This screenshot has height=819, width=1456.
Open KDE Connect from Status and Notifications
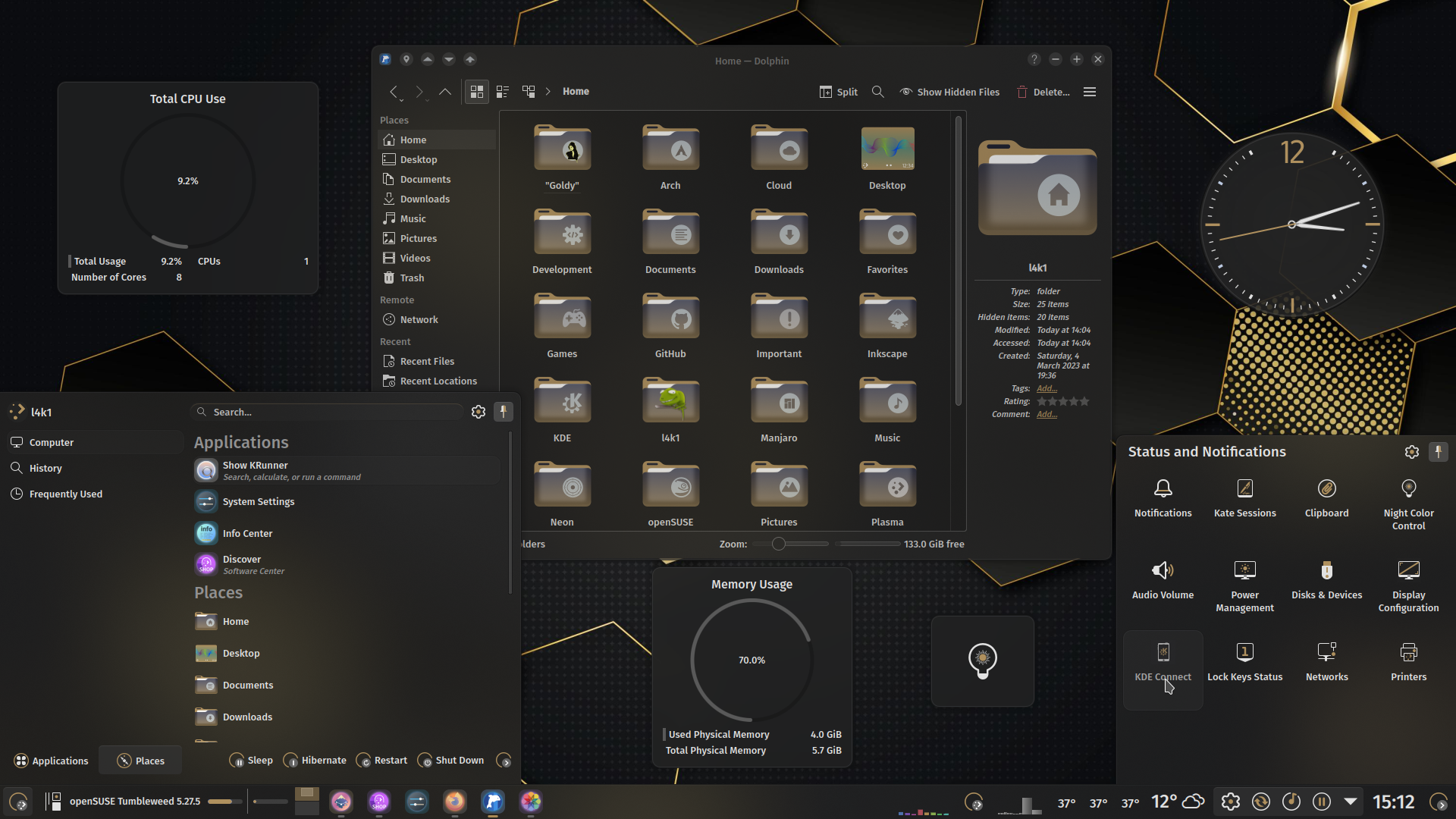tap(1163, 661)
